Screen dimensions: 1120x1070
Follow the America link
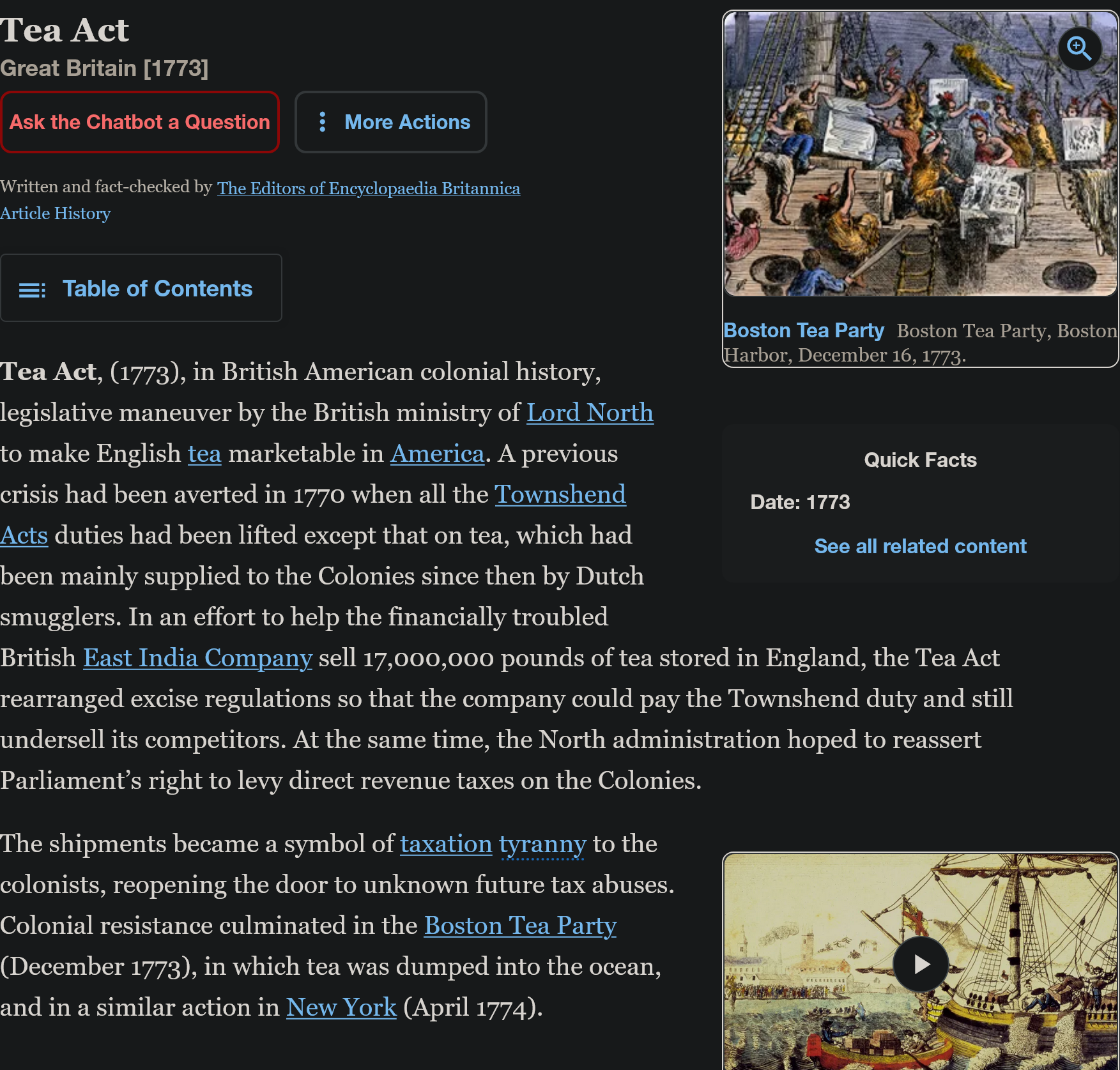438,454
